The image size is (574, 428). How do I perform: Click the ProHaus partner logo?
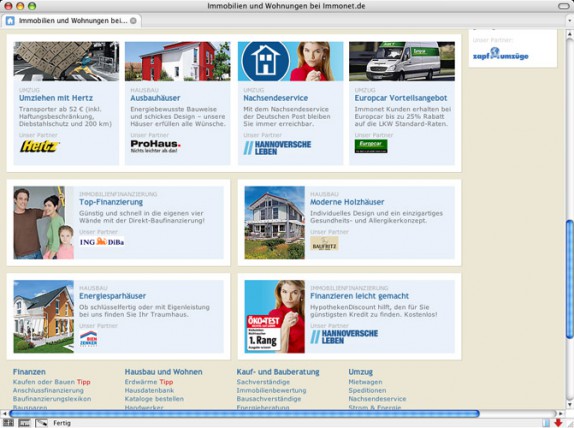coord(156,146)
